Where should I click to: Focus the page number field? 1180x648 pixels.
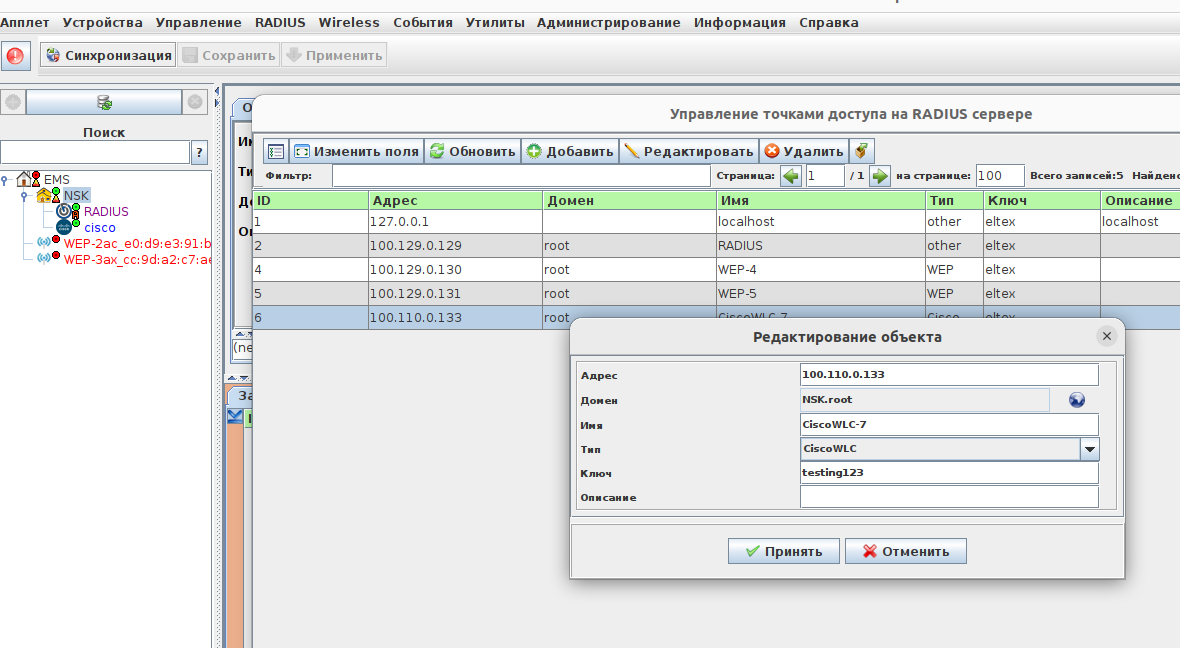click(824, 175)
